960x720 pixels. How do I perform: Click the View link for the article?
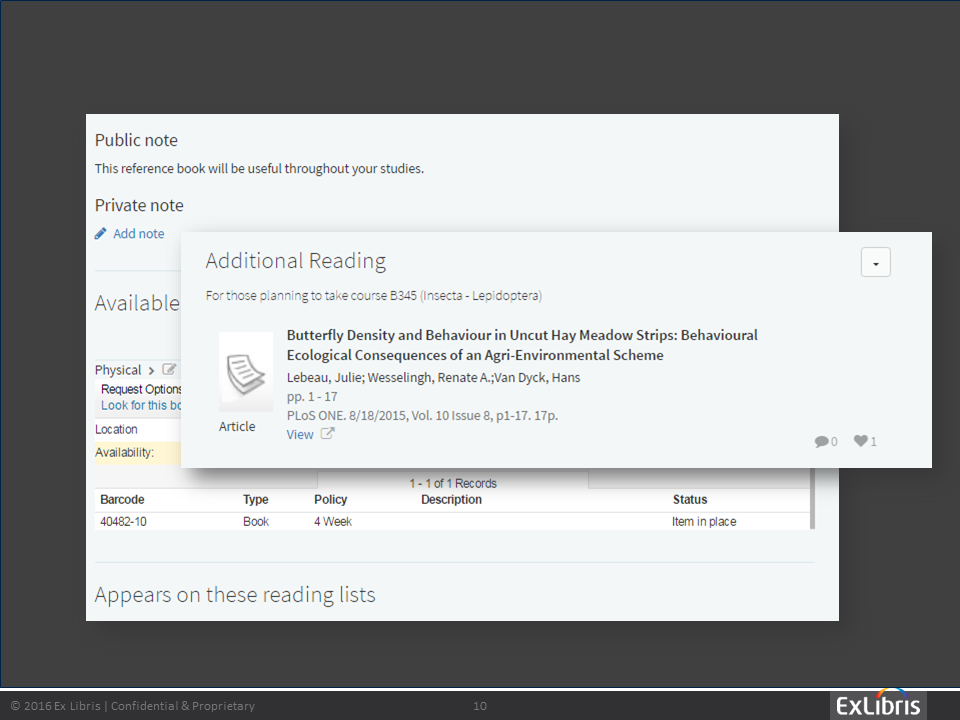[x=300, y=434]
